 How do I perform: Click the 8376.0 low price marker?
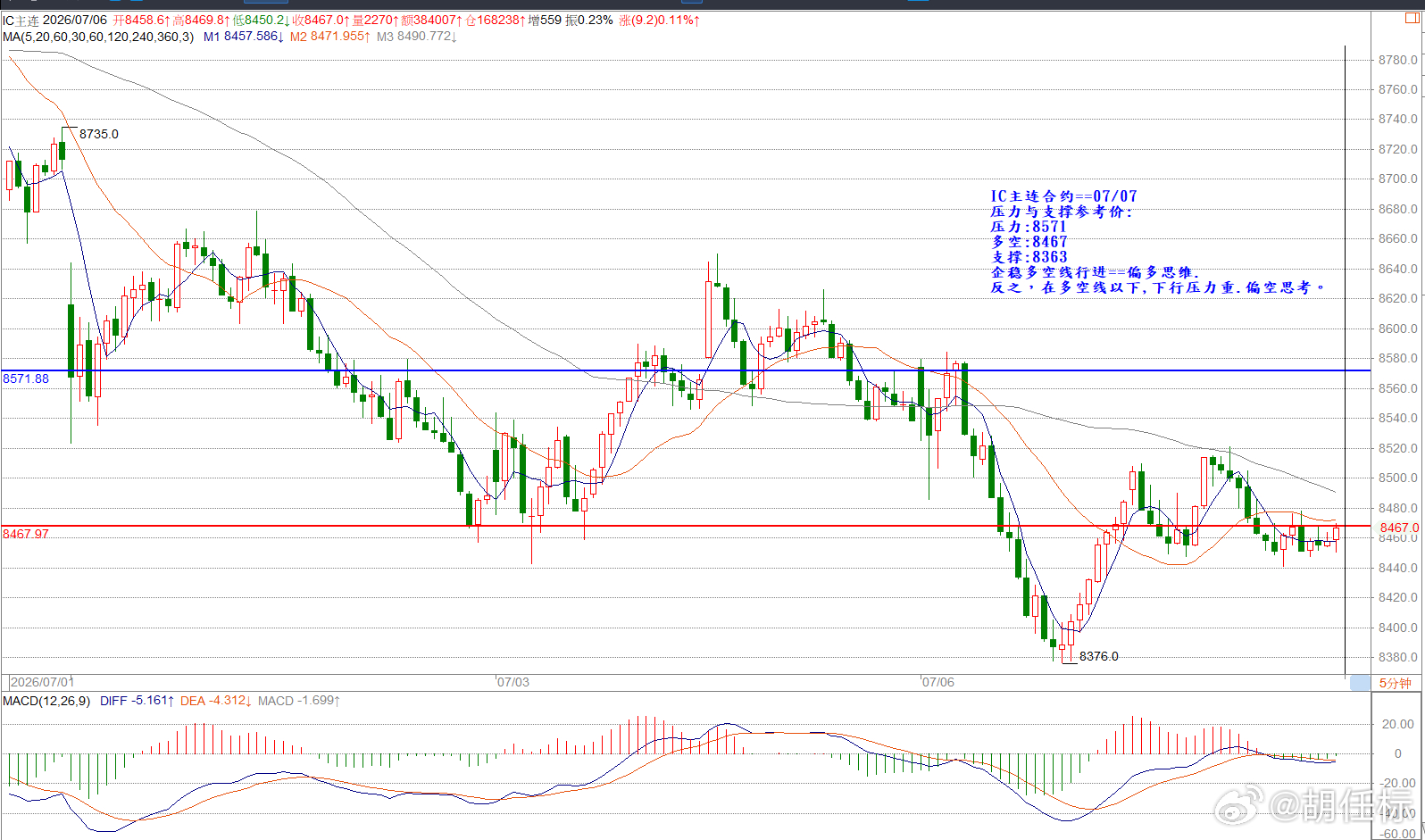(1099, 656)
